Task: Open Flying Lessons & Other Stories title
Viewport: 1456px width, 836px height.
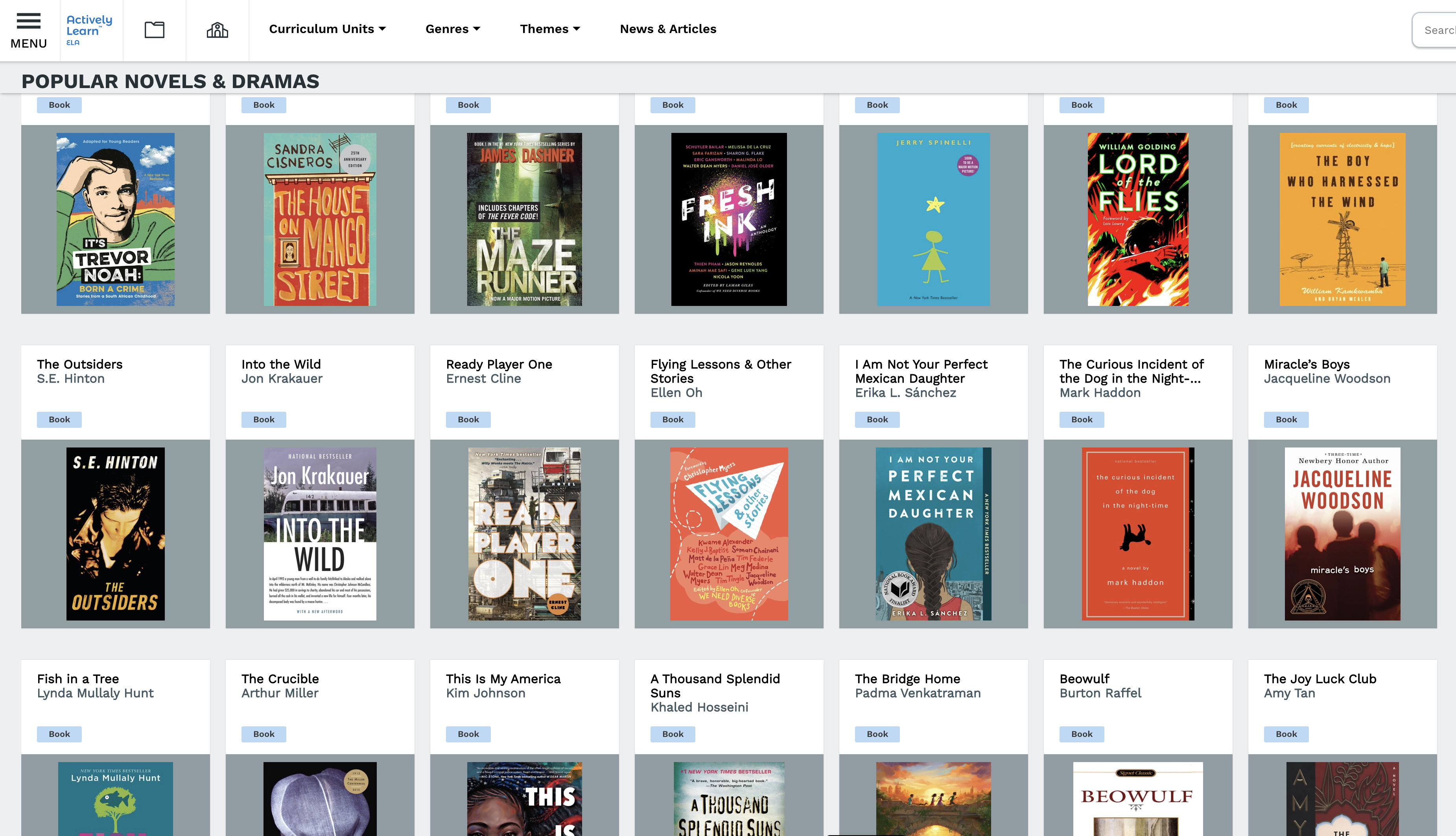Action: click(x=721, y=371)
